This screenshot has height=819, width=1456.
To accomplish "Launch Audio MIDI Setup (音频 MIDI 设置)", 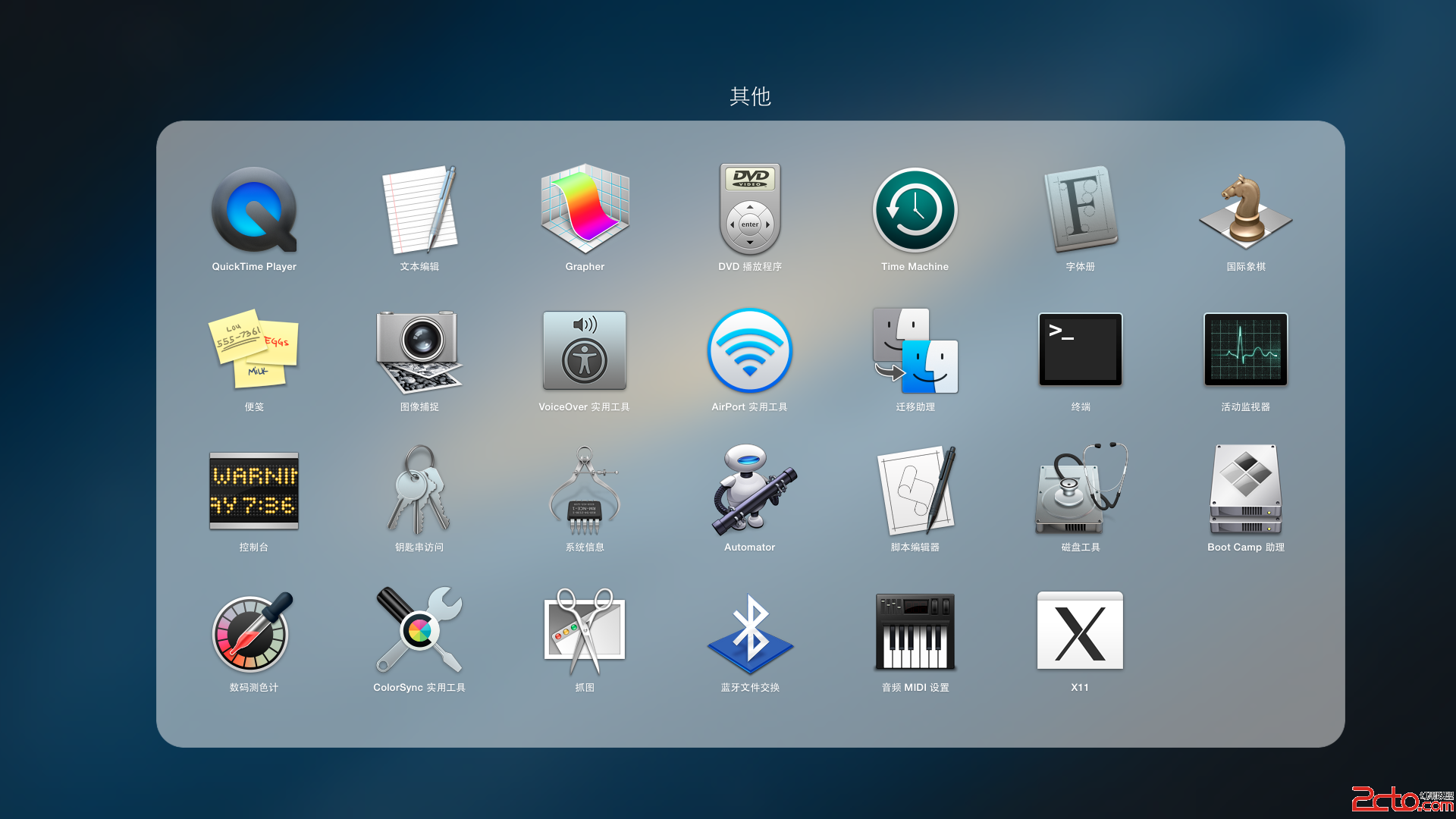I will (915, 631).
